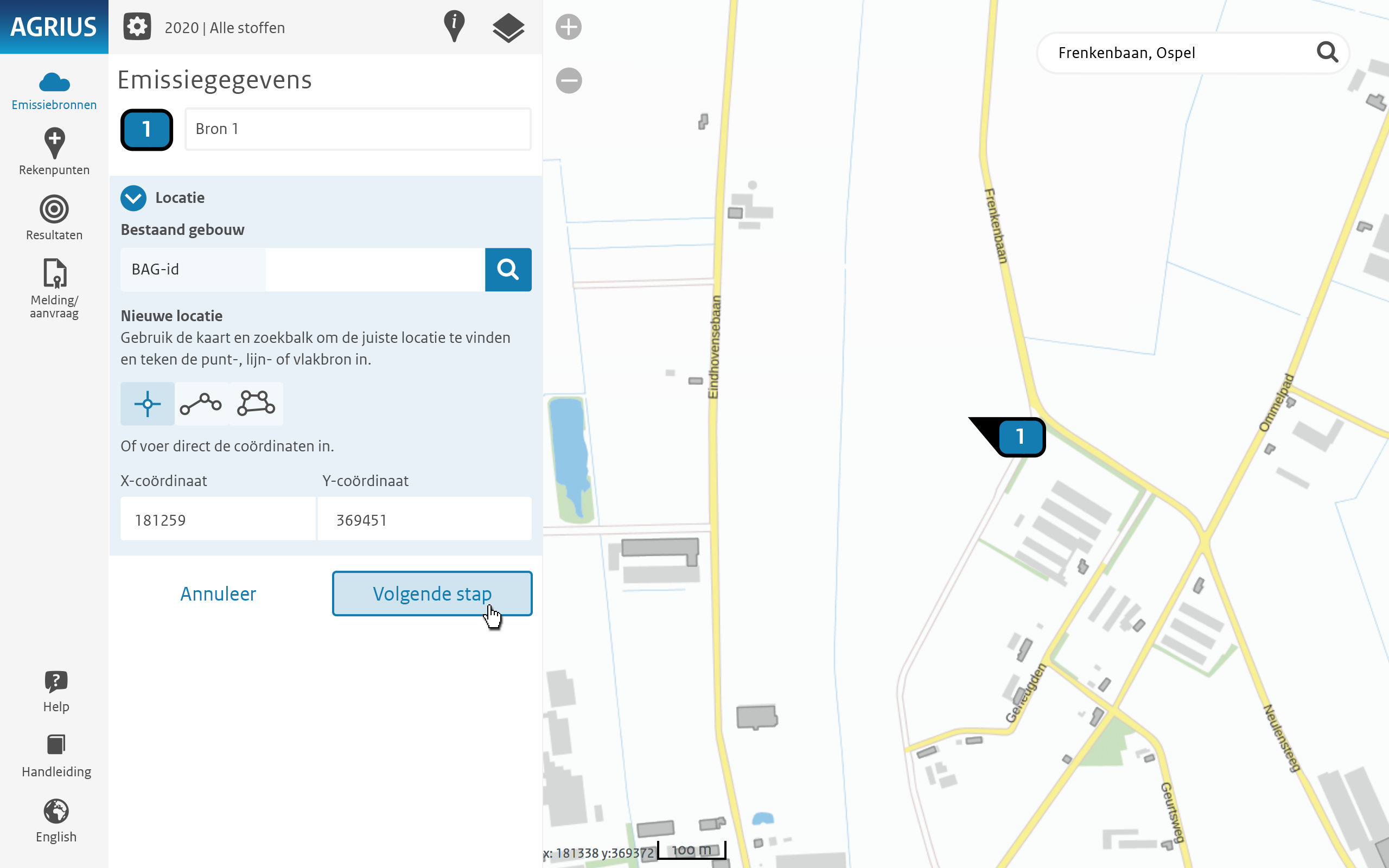1389x868 pixels.
Task: Open the Resultaten tab
Action: click(54, 218)
